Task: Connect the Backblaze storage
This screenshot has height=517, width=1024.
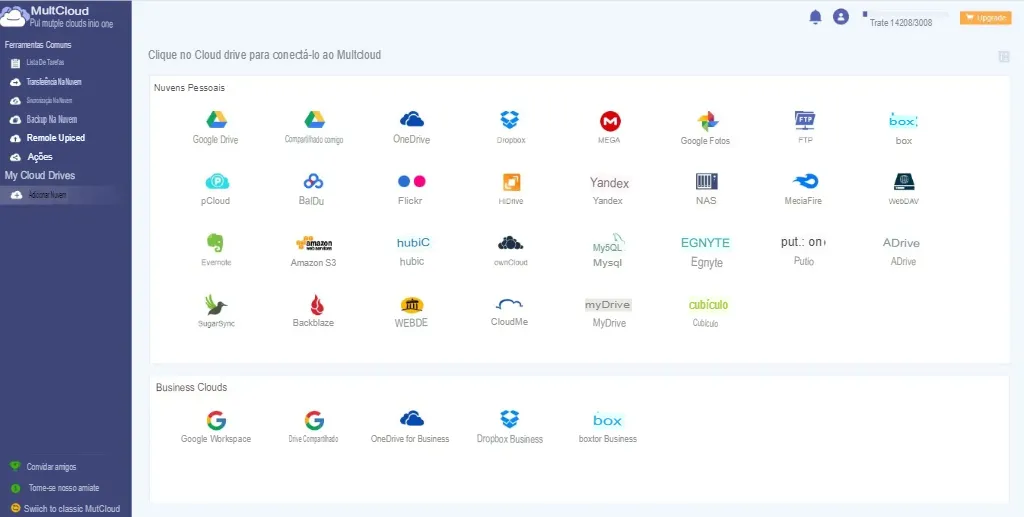Action: pos(317,305)
